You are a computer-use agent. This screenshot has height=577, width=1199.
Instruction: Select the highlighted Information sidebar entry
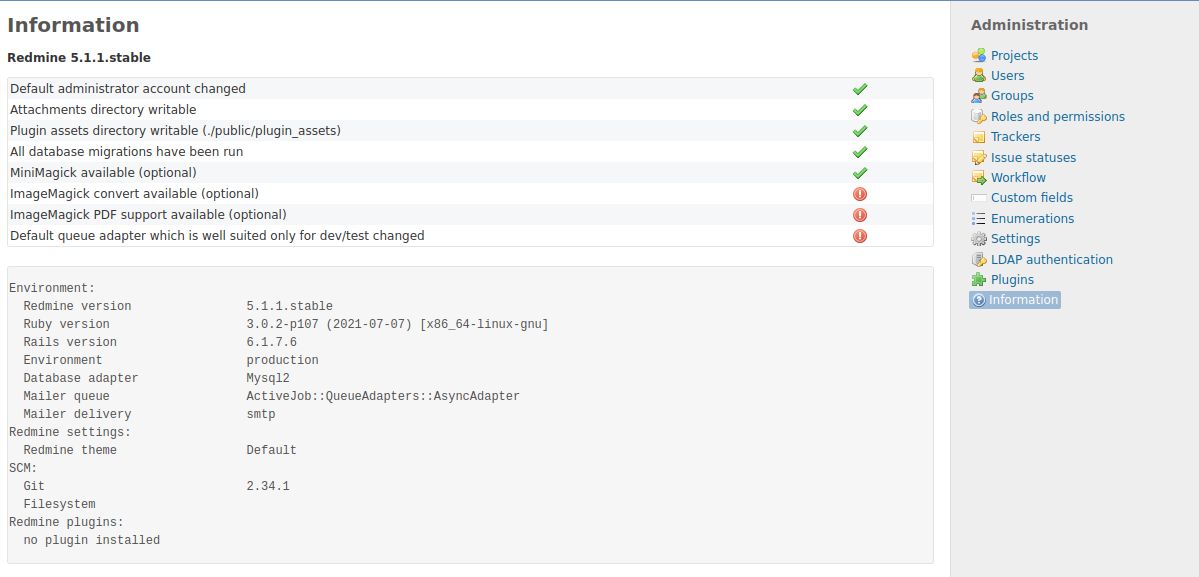[x=1022, y=299]
